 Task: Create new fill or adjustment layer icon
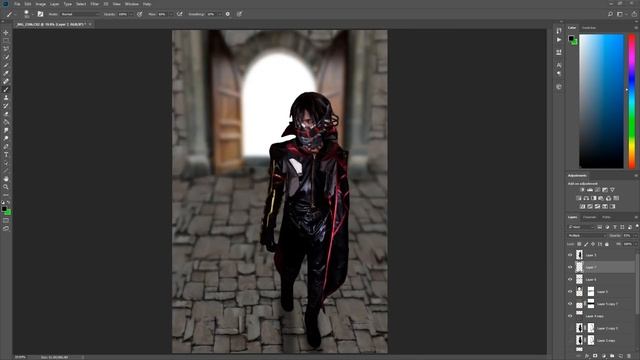click(x=604, y=356)
